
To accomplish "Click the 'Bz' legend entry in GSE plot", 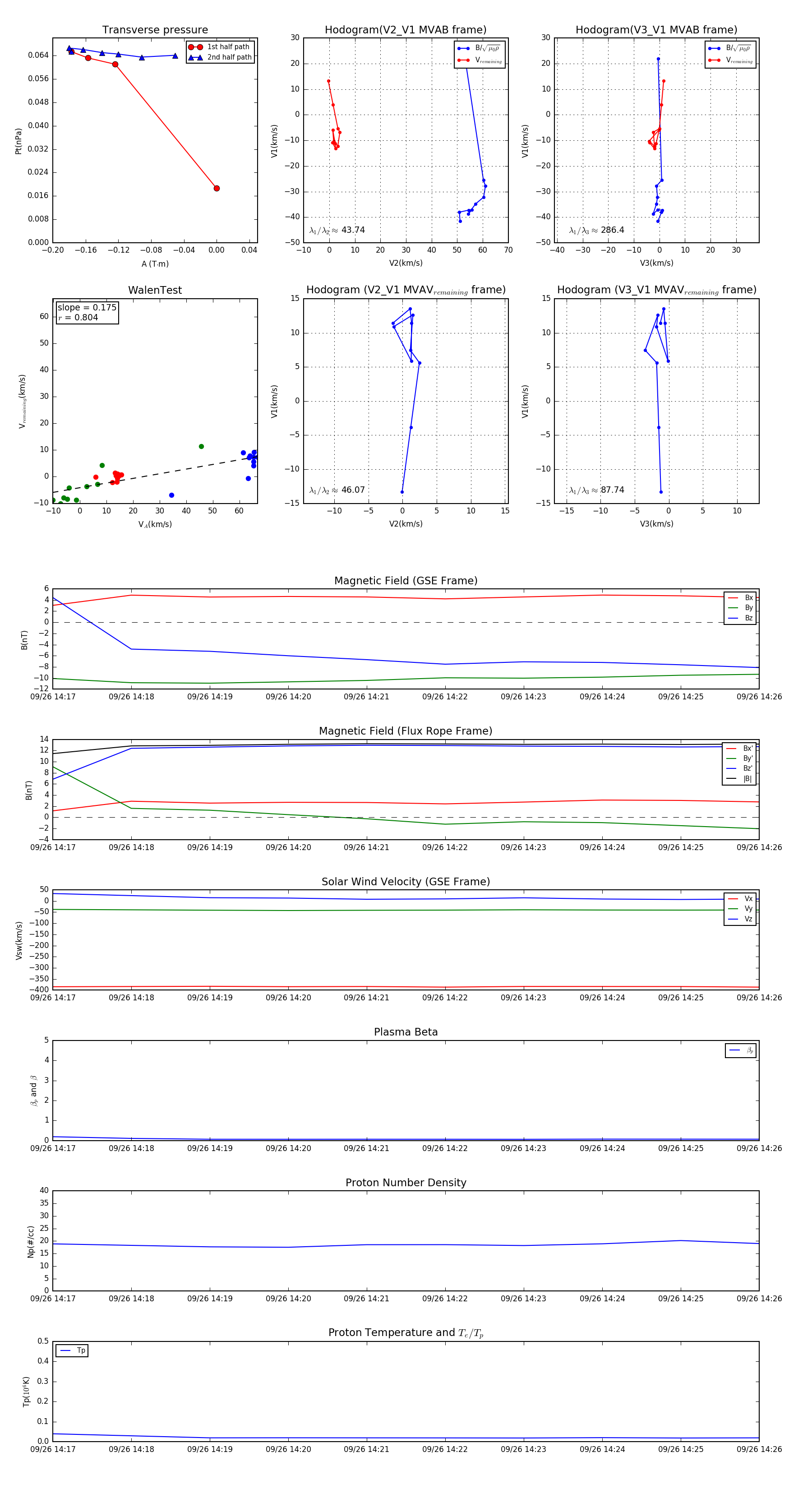I will coord(740,618).
